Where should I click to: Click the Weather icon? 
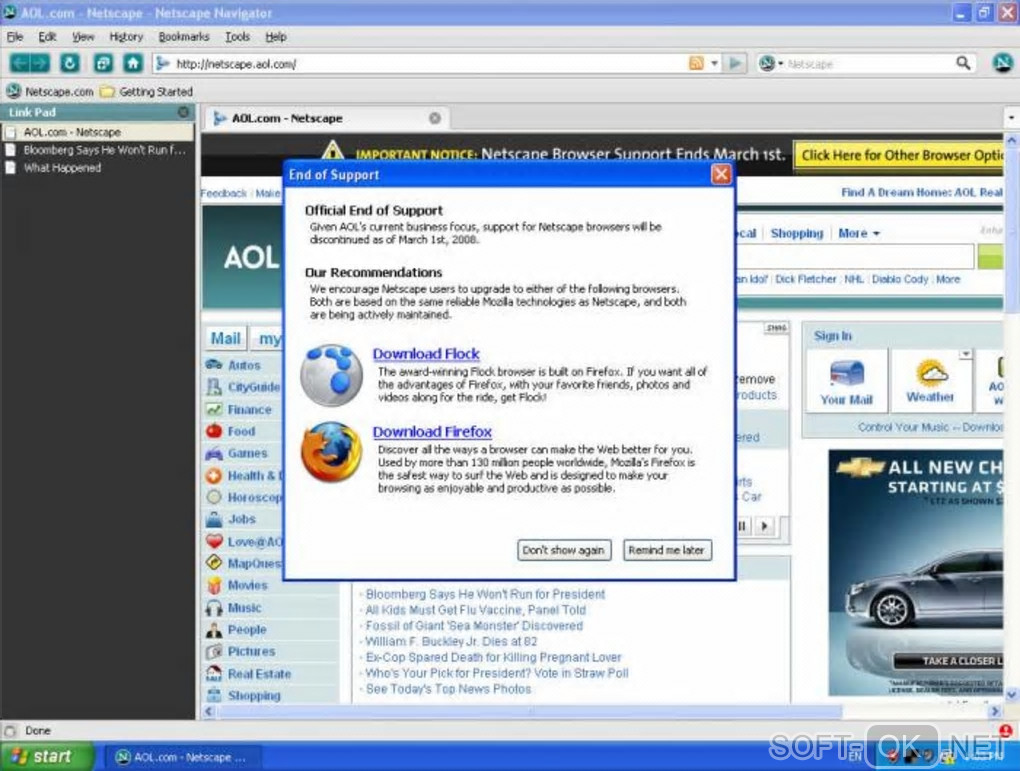tap(931, 373)
